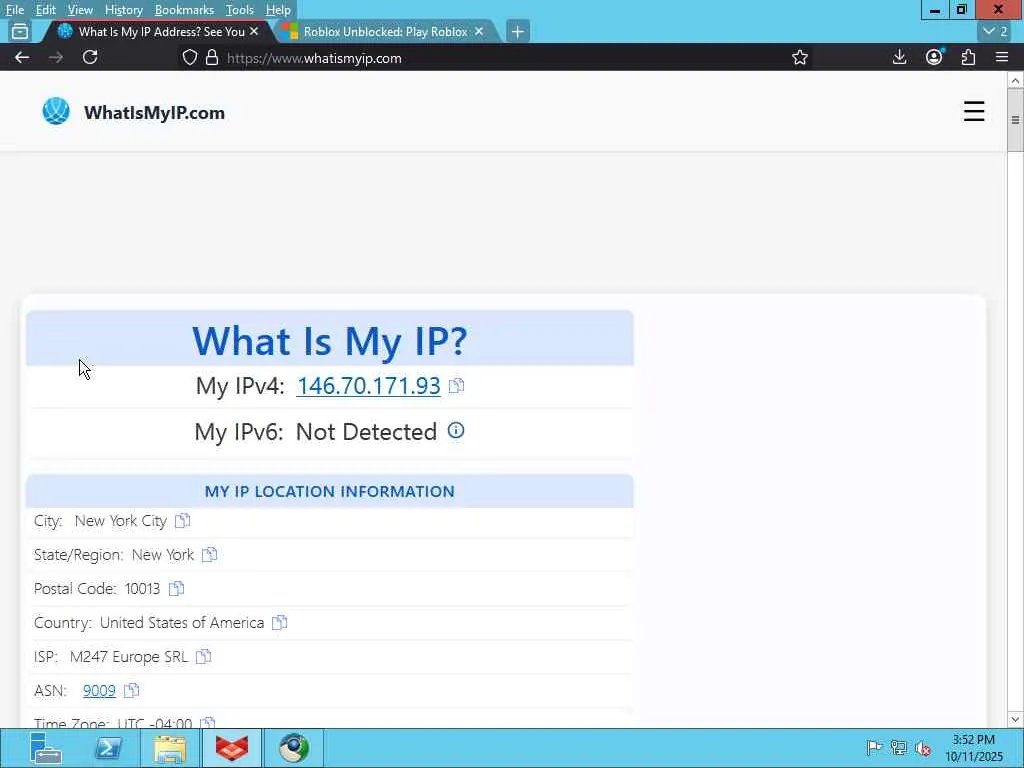The width and height of the screenshot is (1024, 768).
Task: Open the Help menu
Action: [x=278, y=10]
